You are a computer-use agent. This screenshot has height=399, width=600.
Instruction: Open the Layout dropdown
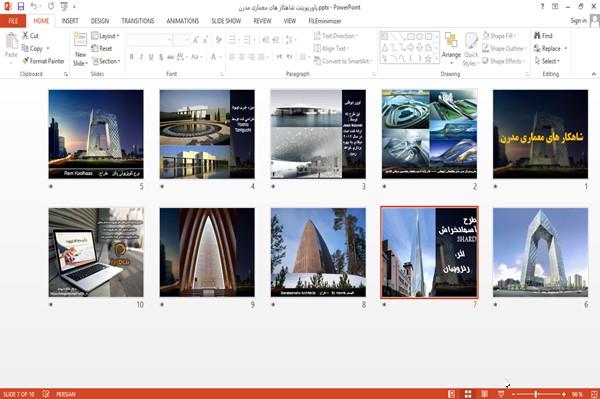pos(105,36)
